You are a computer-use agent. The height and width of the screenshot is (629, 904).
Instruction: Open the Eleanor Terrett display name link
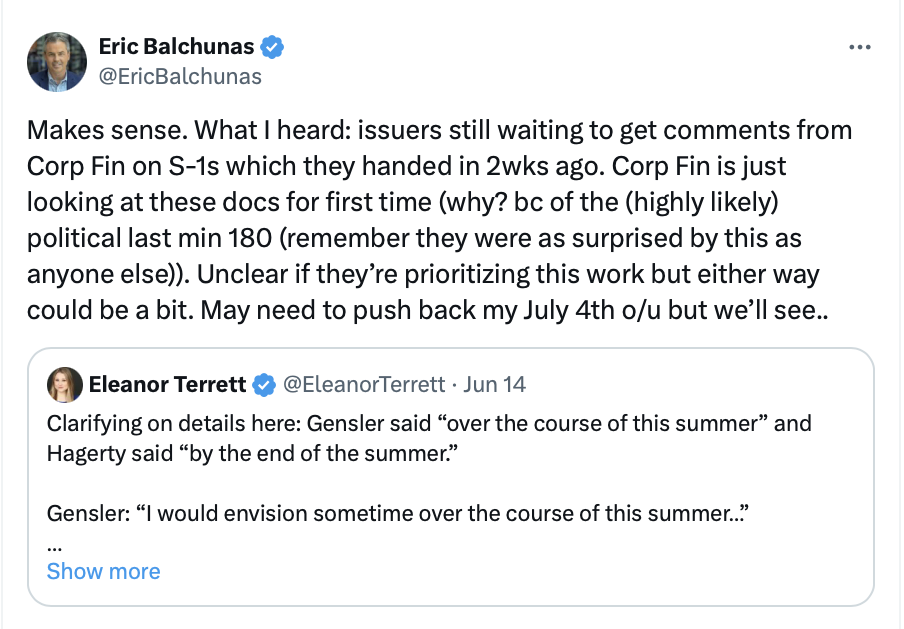coord(167,384)
